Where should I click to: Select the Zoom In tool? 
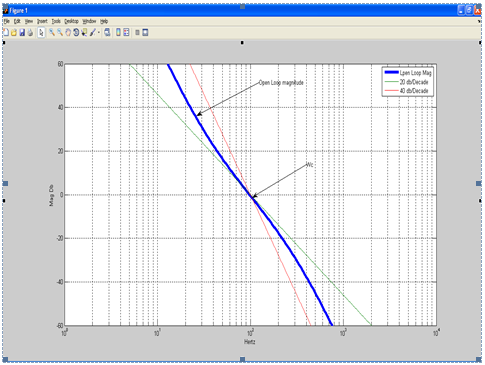[52, 32]
